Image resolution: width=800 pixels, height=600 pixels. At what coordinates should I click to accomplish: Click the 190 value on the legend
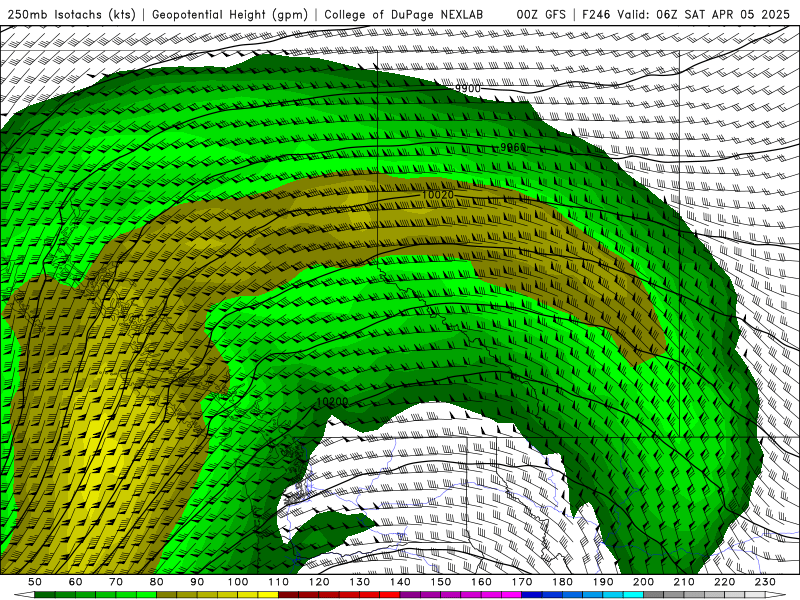click(x=603, y=582)
